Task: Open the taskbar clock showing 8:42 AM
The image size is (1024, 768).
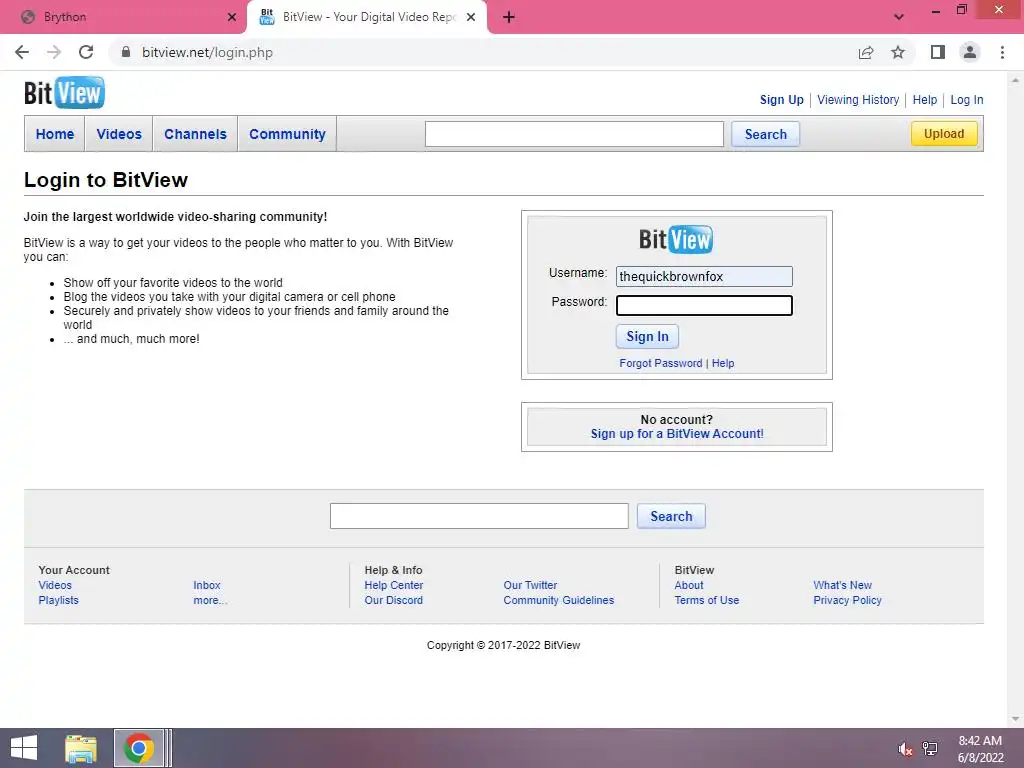Action: click(980, 749)
